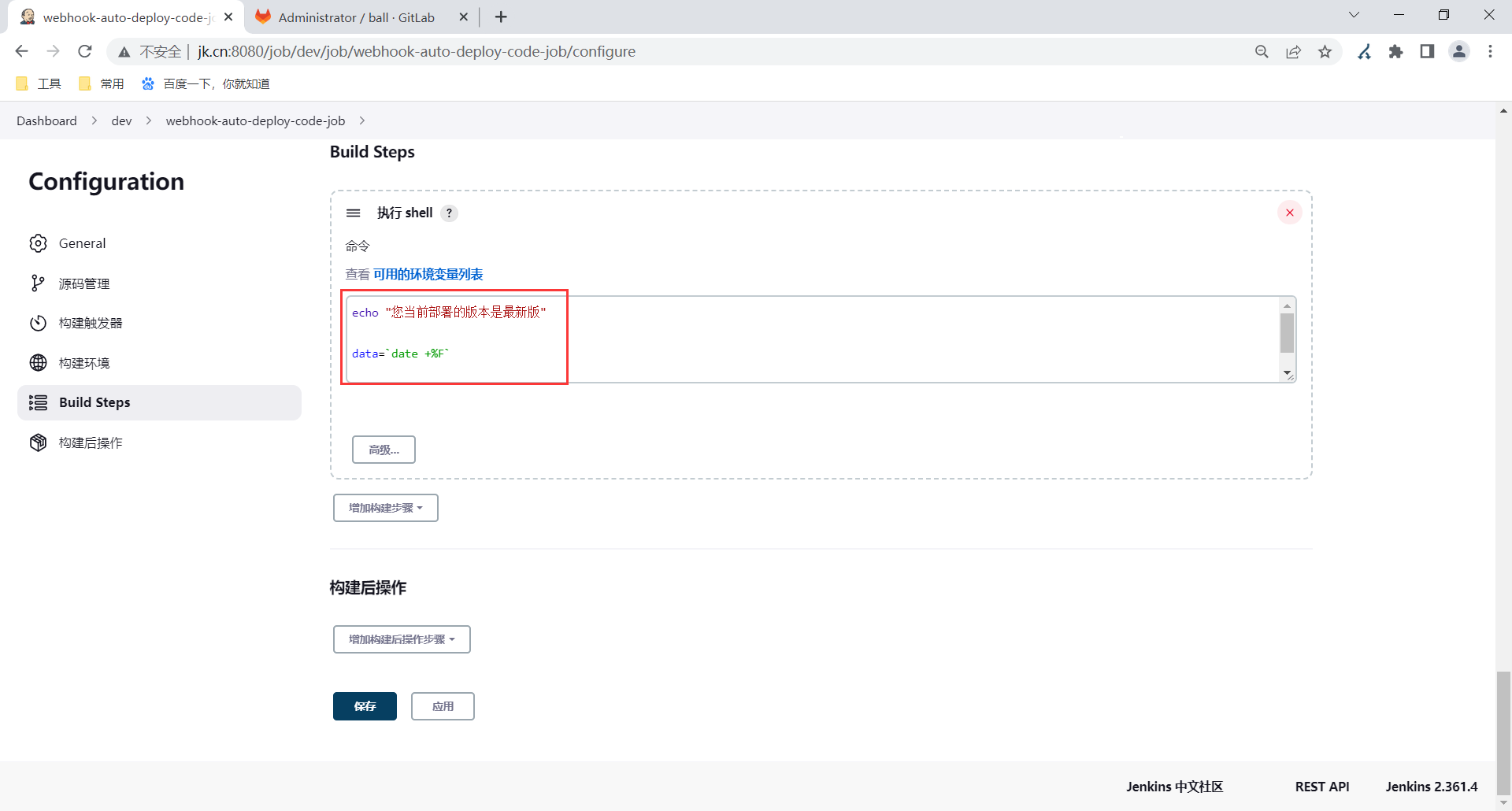The height and width of the screenshot is (811, 1512).
Task: Click the Jenkins 2.361.4 version link
Action: (x=1432, y=787)
